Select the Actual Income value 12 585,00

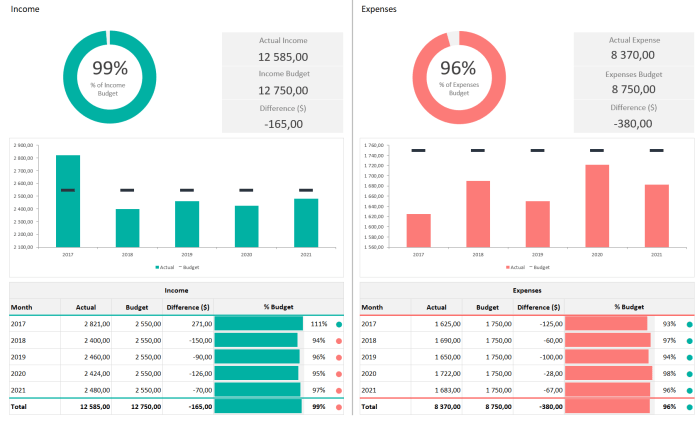(283, 57)
